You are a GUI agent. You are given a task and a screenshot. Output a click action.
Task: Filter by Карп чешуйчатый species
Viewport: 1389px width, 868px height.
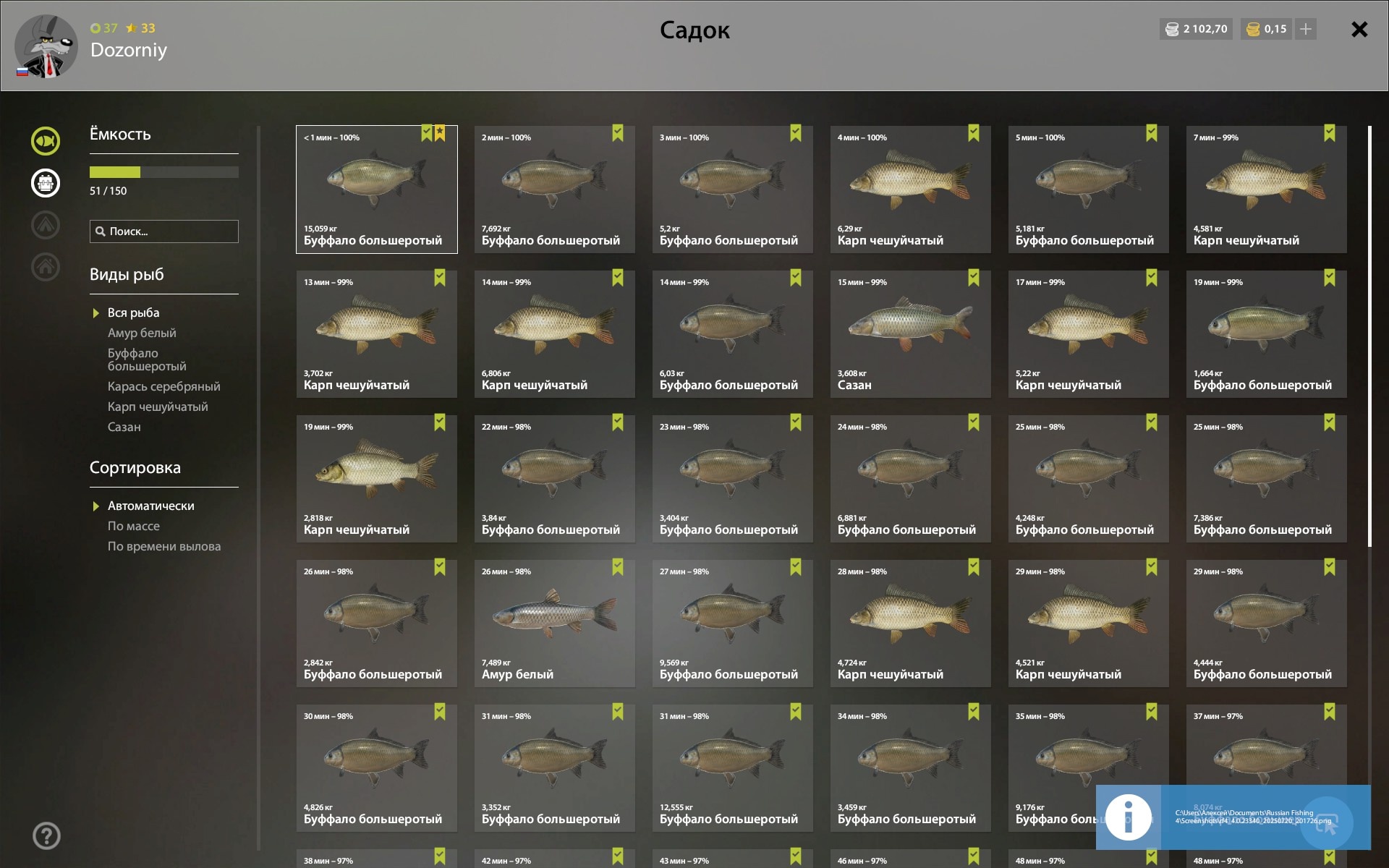tap(158, 407)
